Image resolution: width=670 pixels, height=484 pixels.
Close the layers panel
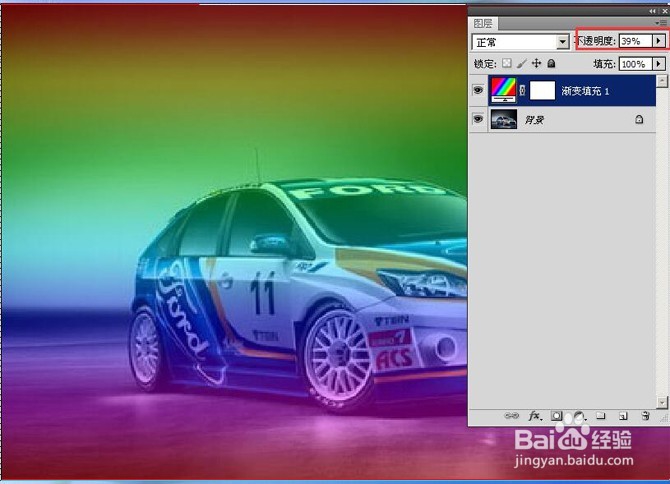(665, 11)
